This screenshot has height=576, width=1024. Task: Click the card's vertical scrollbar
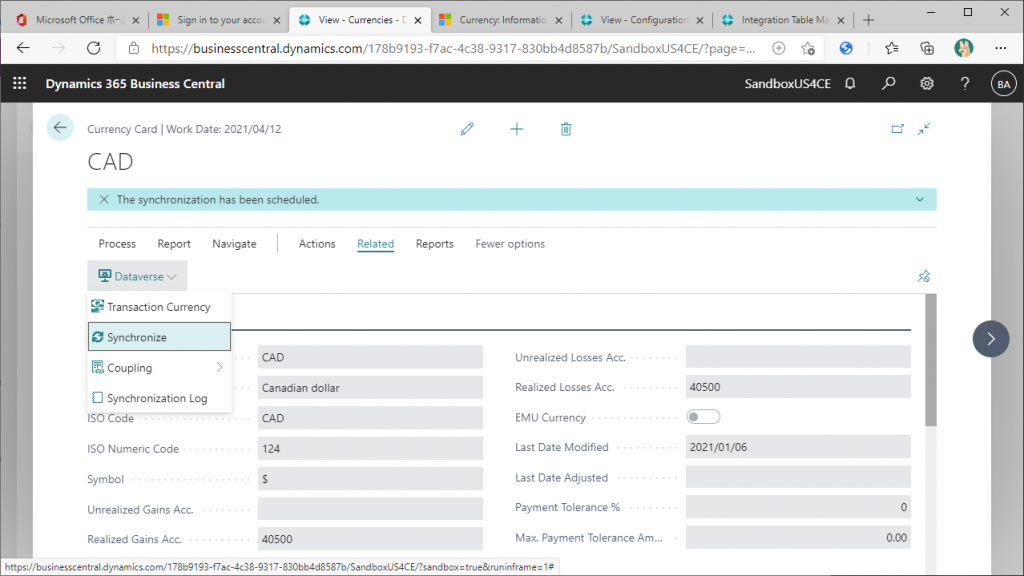click(931, 360)
